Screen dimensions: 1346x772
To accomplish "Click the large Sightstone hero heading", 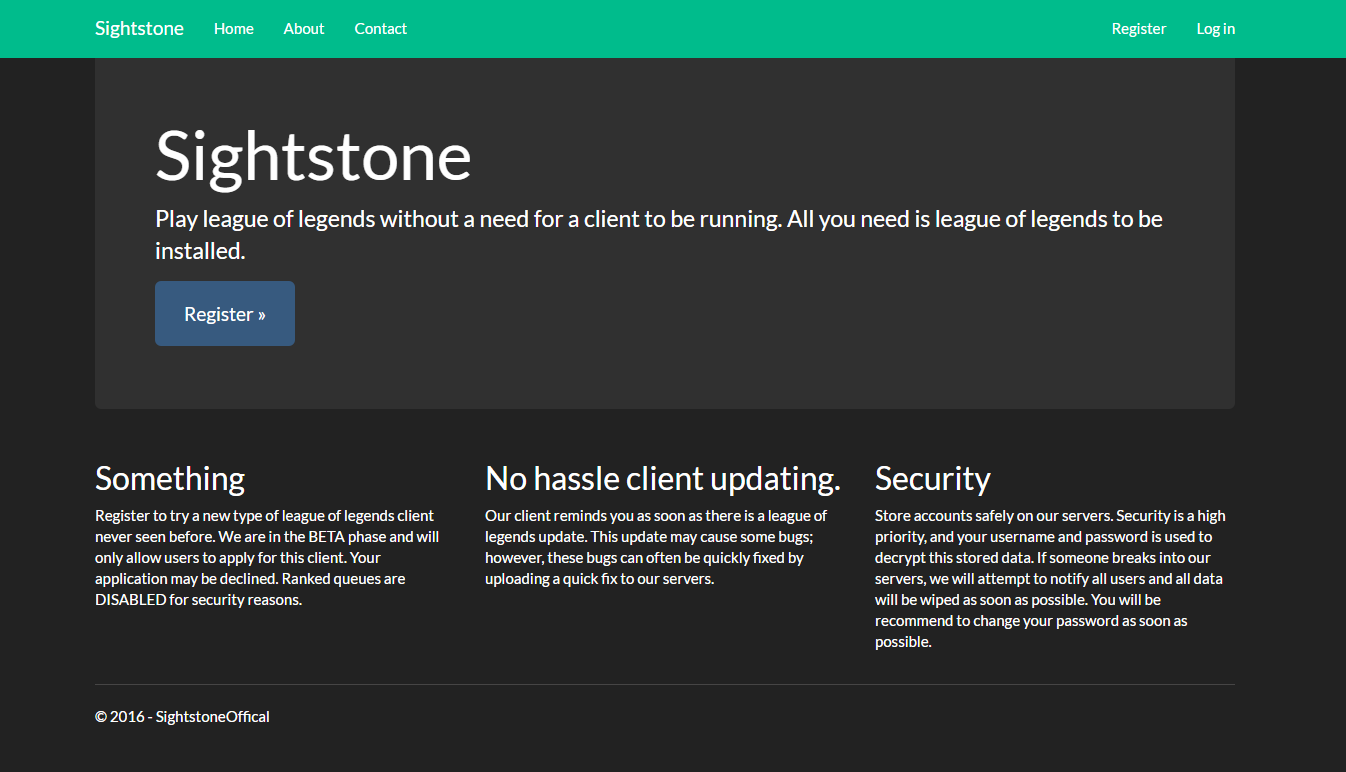I will (x=313, y=156).
